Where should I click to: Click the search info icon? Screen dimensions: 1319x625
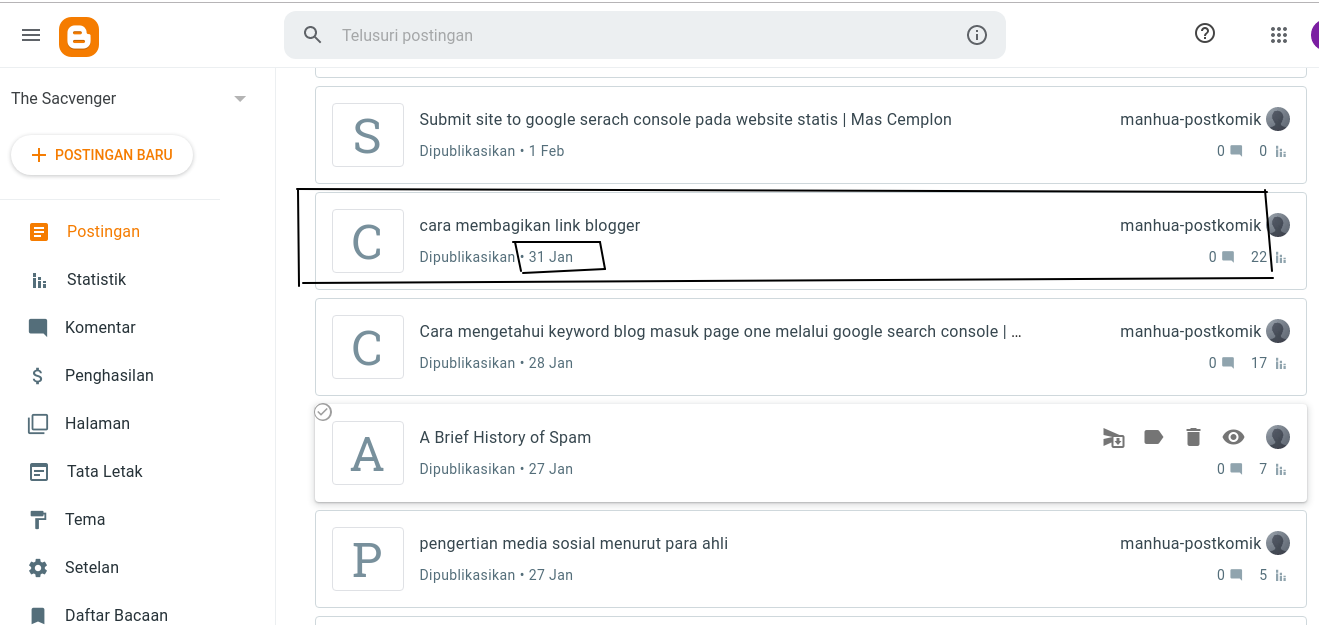pos(977,36)
